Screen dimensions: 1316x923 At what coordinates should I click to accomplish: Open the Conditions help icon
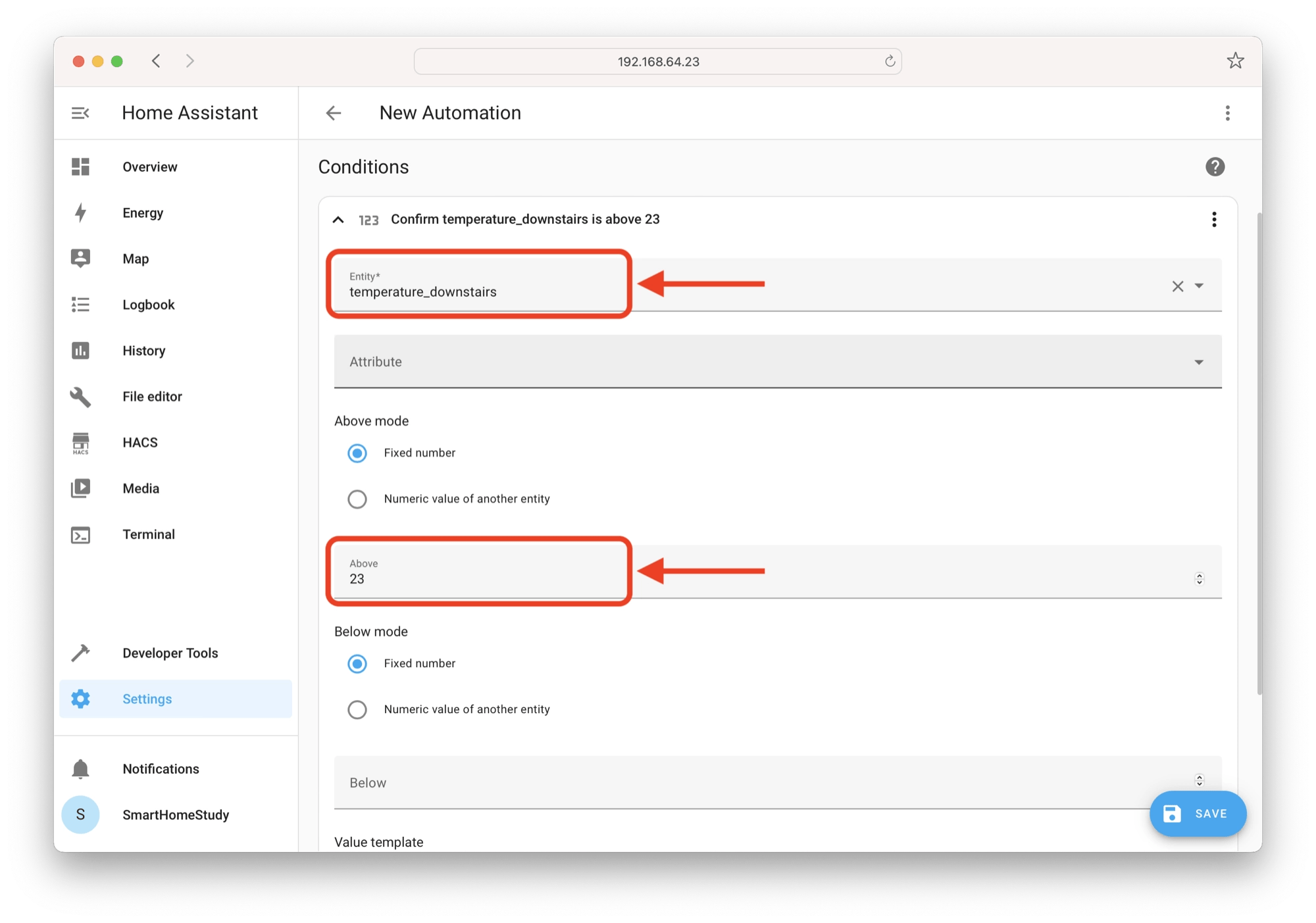pyautogui.click(x=1215, y=166)
